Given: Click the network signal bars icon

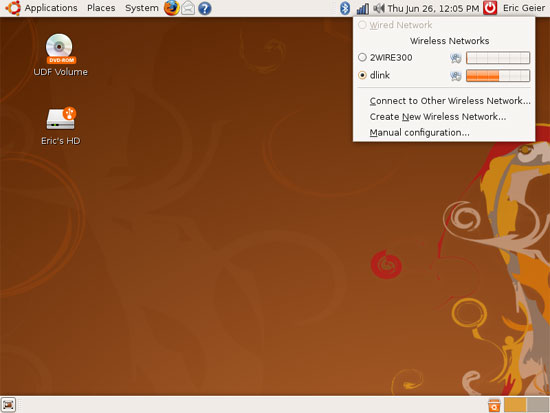Looking at the screenshot, I should pyautogui.click(x=363, y=9).
